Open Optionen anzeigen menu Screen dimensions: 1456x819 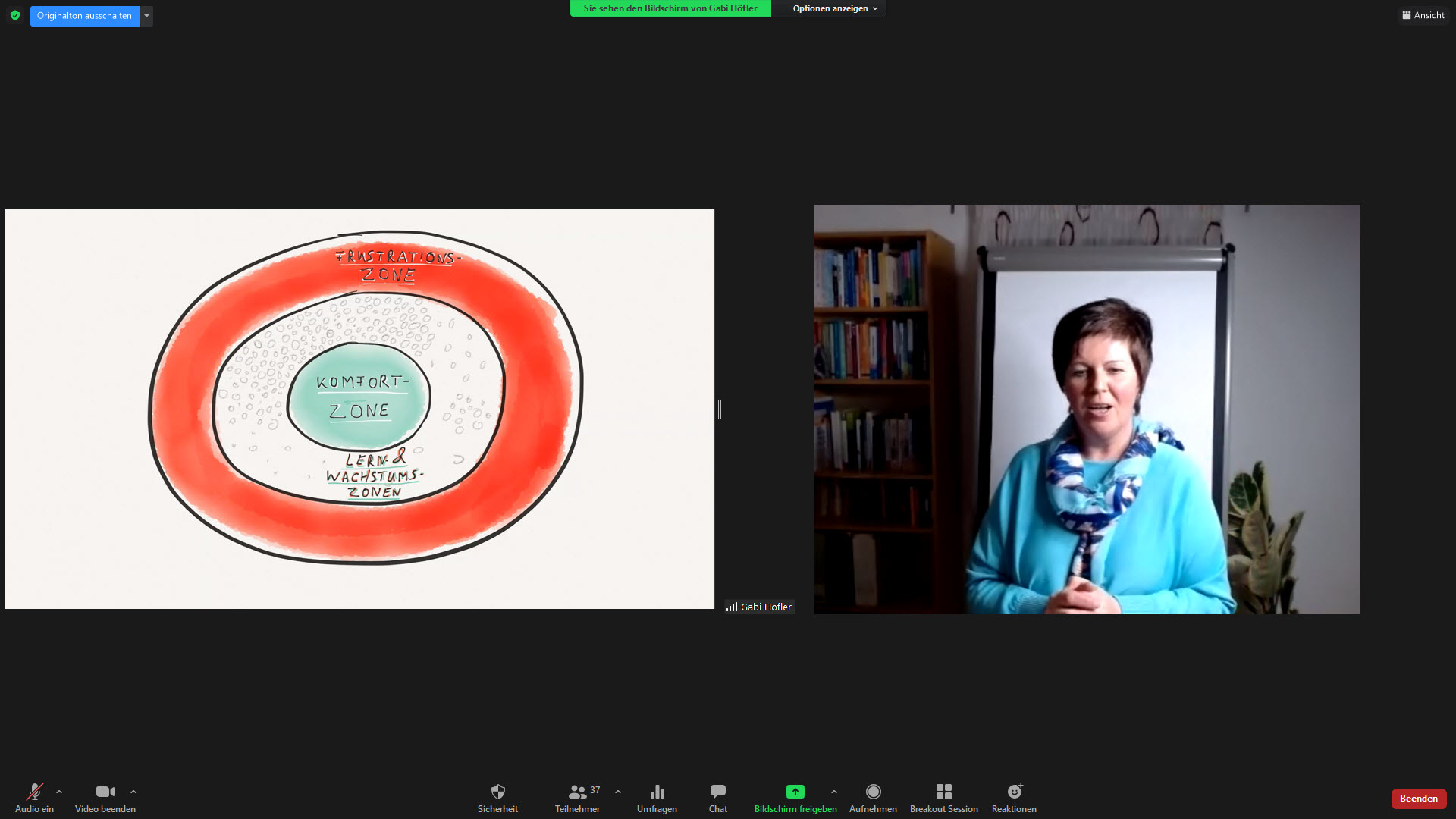[x=834, y=8]
